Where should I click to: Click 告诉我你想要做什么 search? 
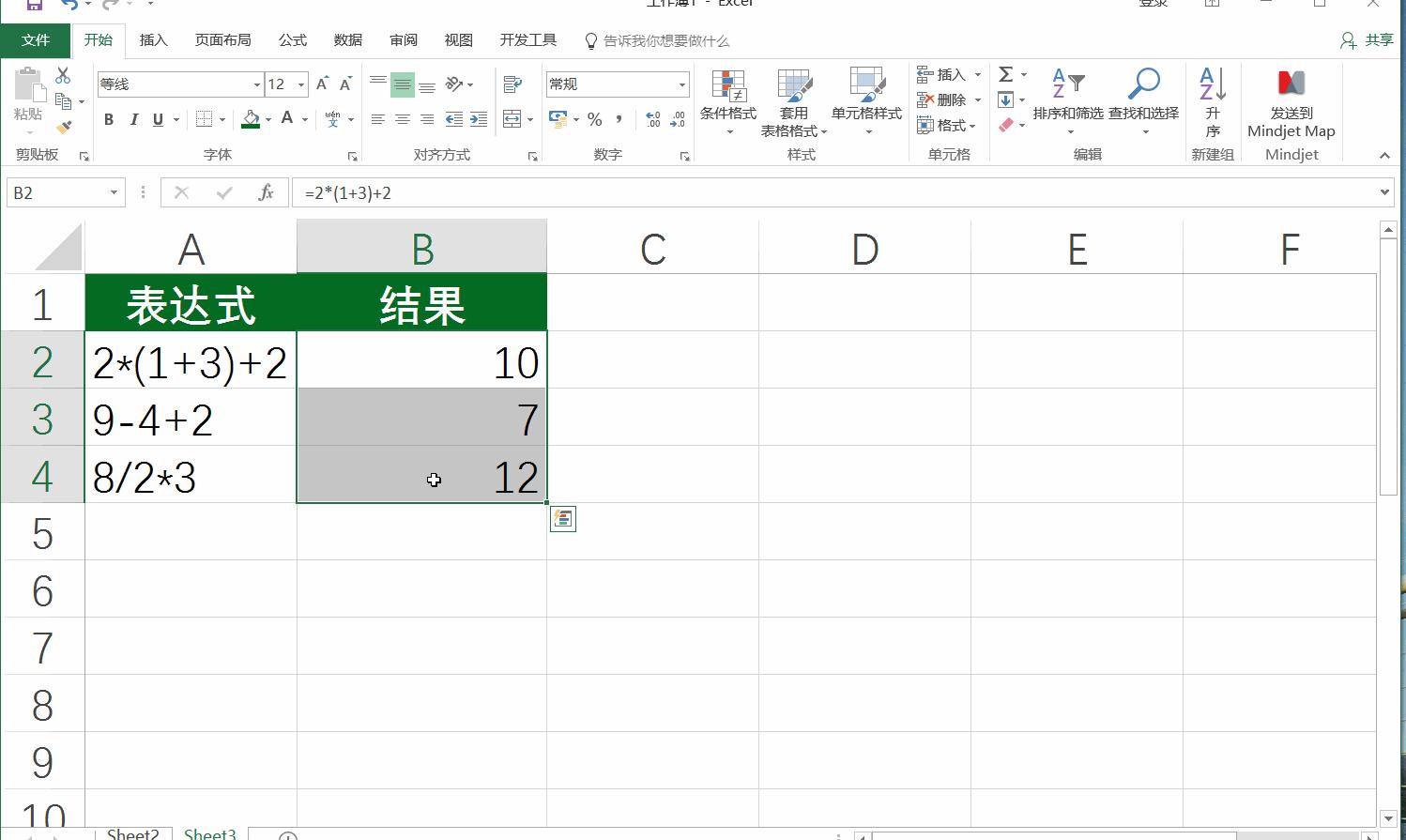pyautogui.click(x=657, y=40)
